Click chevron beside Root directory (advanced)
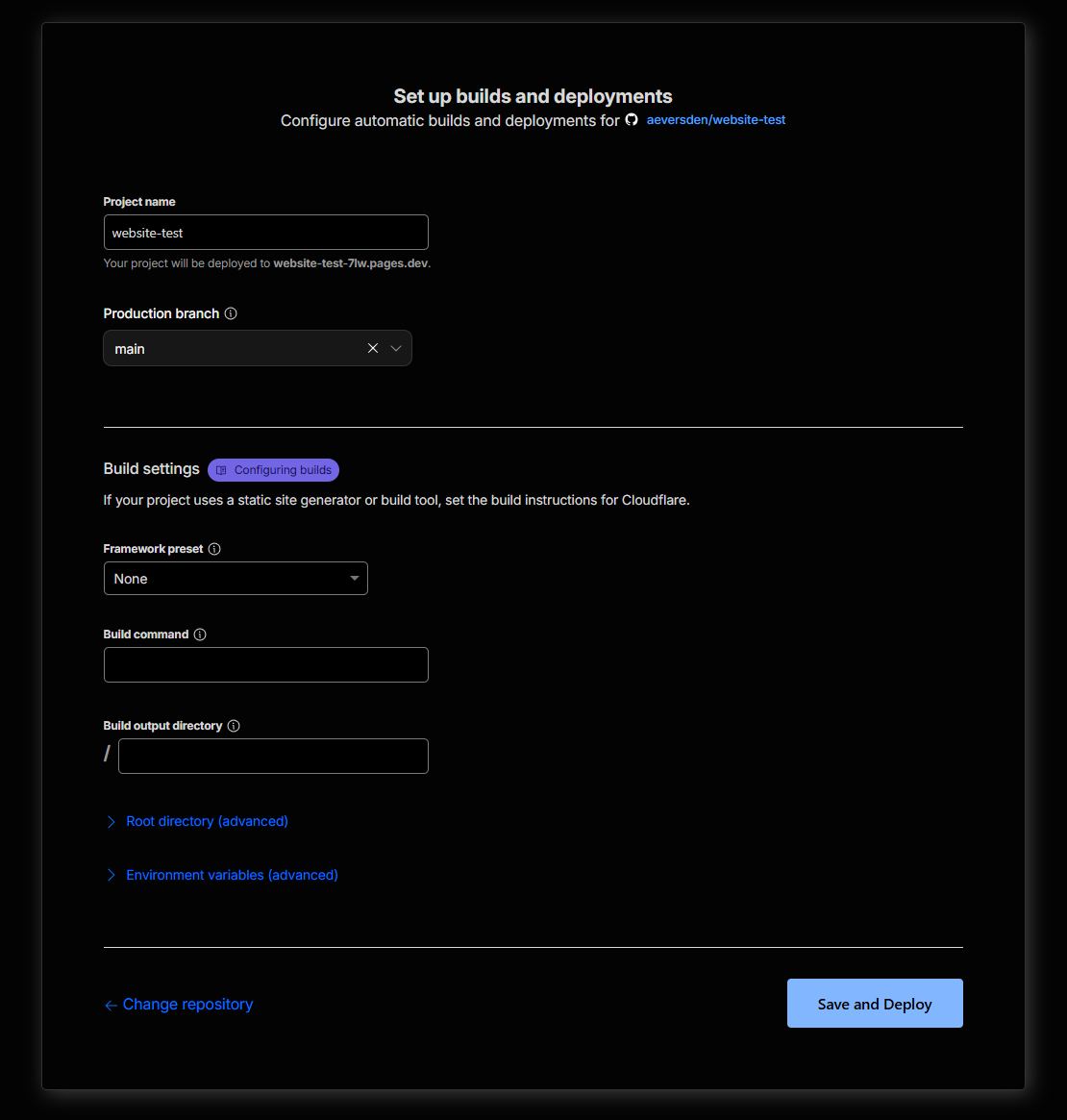The height and width of the screenshot is (1120, 1067). (111, 821)
